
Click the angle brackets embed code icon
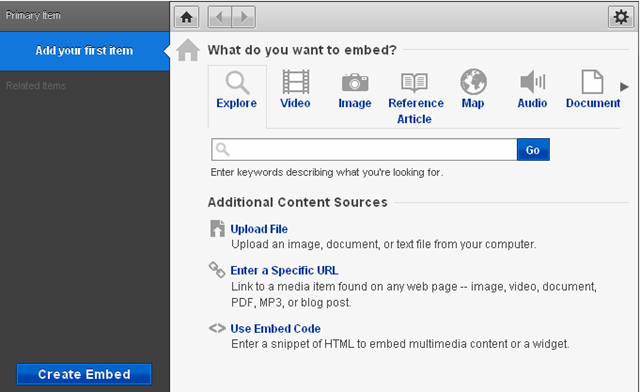coord(217,328)
